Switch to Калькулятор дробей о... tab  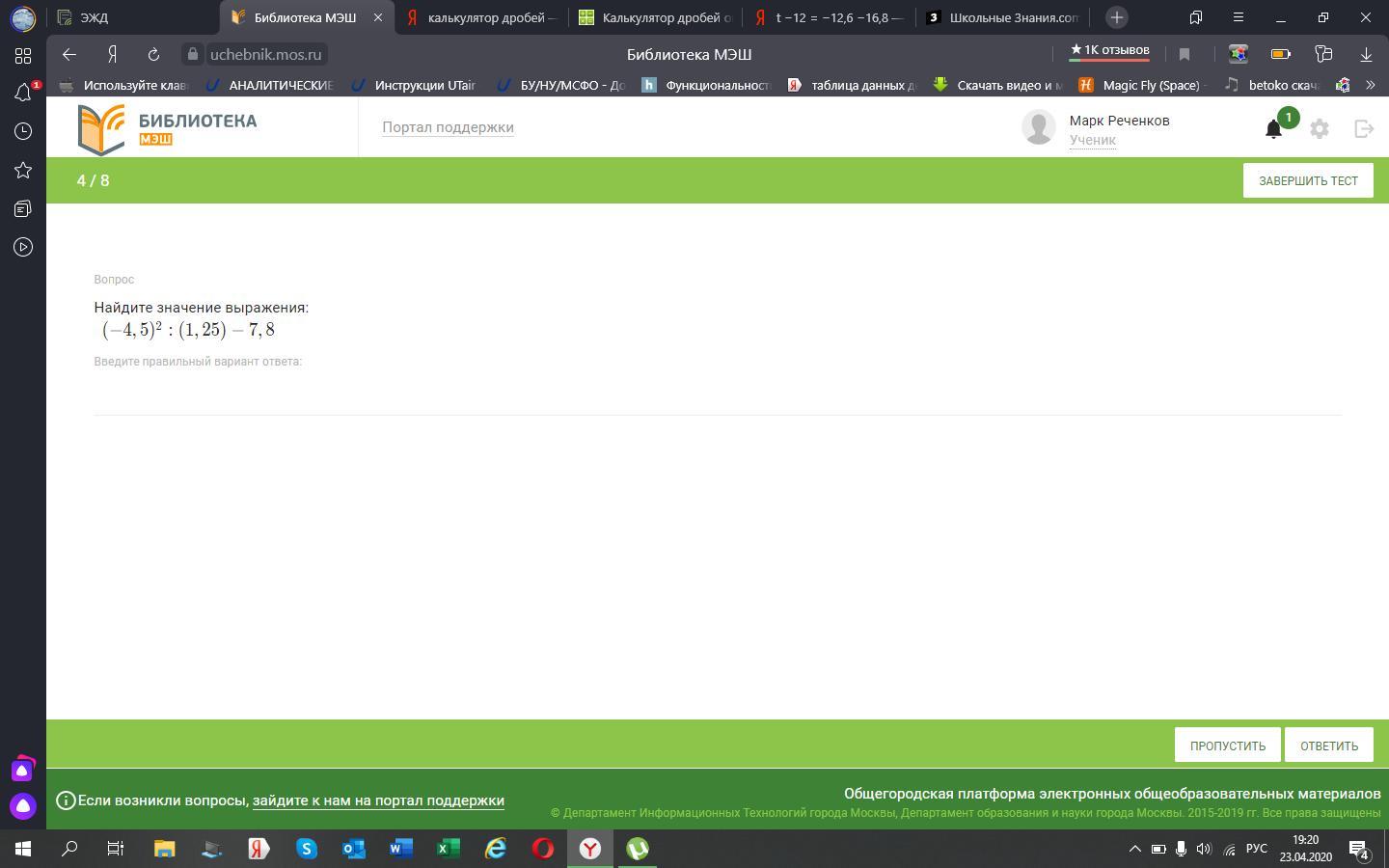click(655, 17)
